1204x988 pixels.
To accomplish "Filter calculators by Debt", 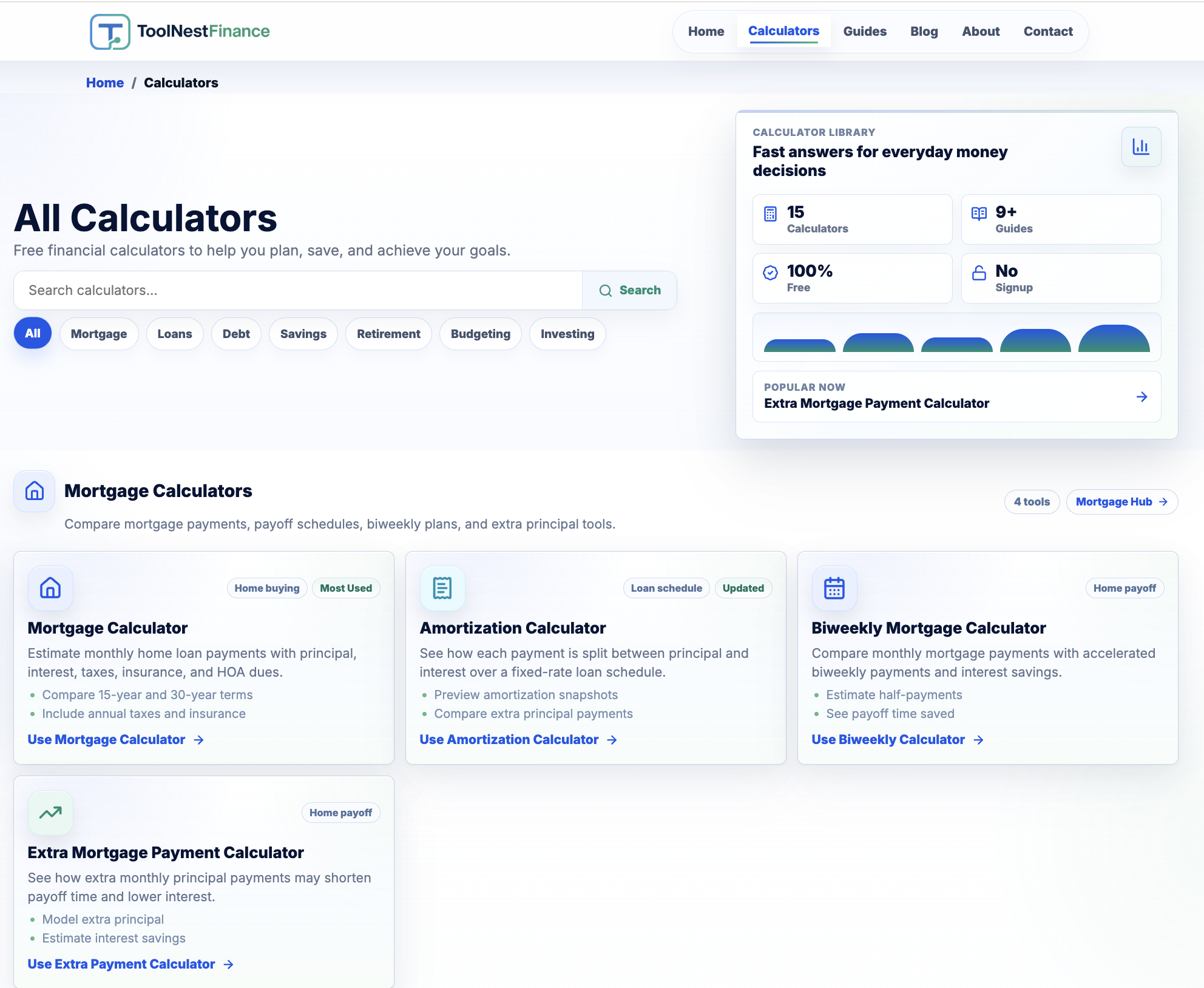I will (x=236, y=334).
